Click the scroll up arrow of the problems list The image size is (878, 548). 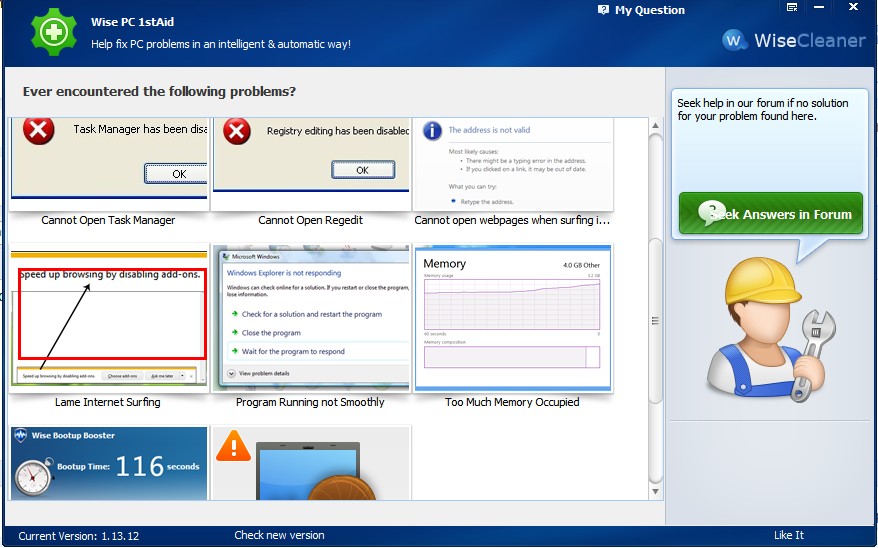pyautogui.click(x=655, y=126)
